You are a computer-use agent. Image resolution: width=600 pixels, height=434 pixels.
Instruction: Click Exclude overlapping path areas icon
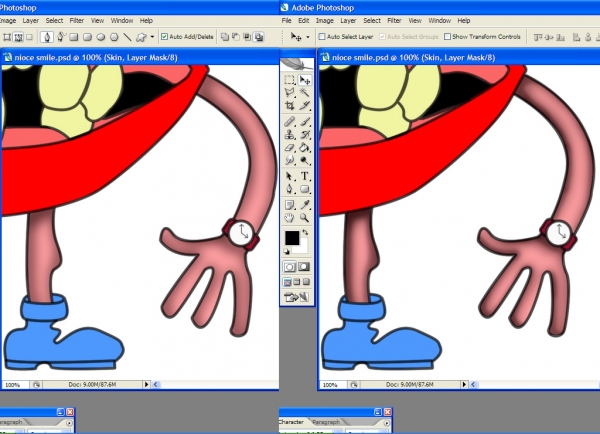click(x=259, y=37)
